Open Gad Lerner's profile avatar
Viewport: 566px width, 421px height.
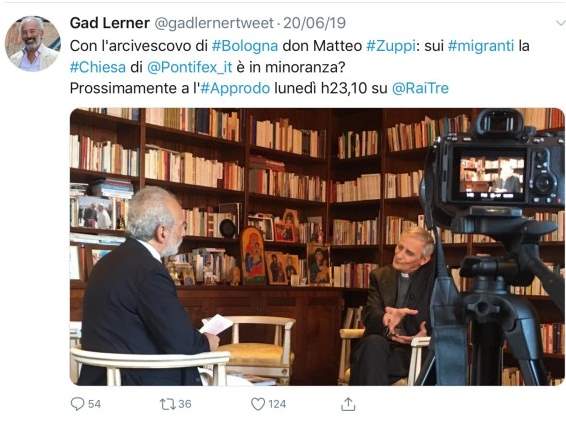tap(33, 44)
